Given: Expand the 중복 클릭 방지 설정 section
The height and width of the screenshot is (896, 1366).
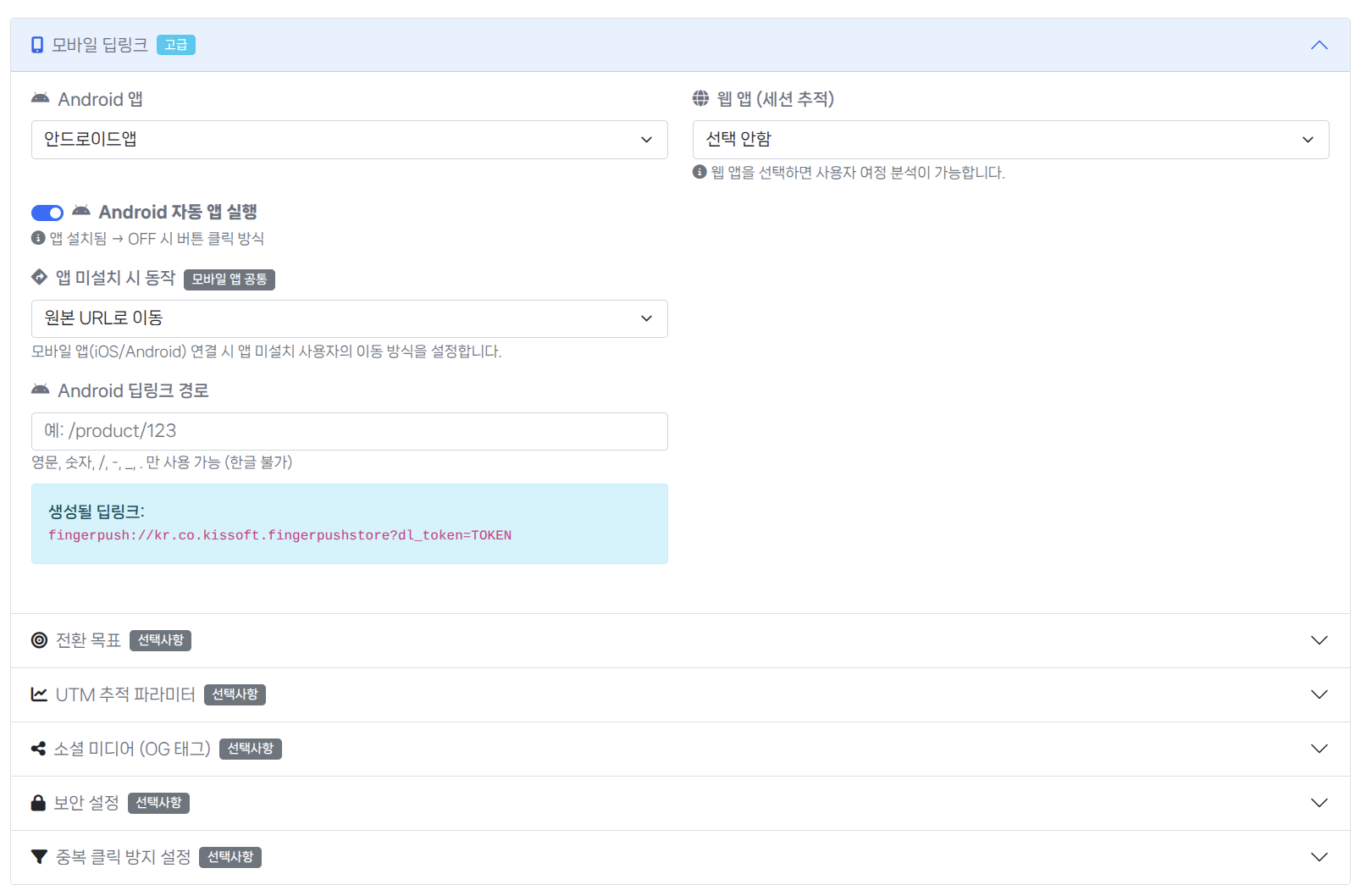Looking at the screenshot, I should click(1319, 857).
